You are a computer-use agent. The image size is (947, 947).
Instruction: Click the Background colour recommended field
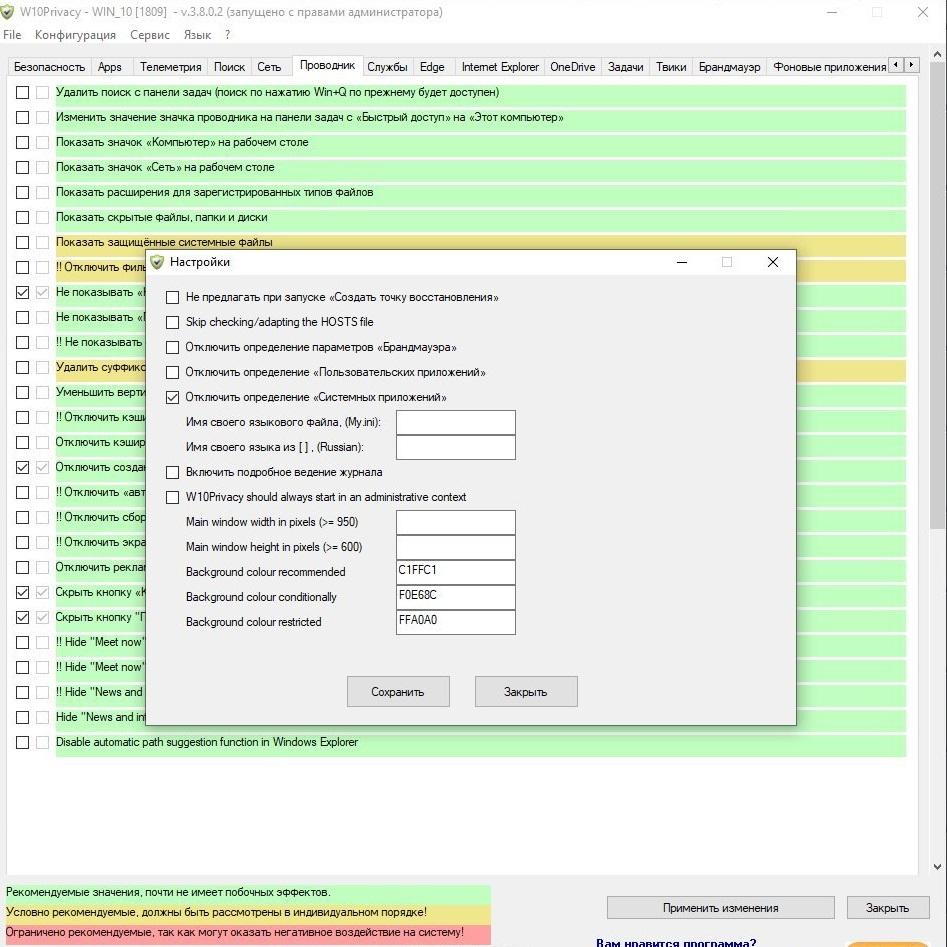[x=455, y=572]
